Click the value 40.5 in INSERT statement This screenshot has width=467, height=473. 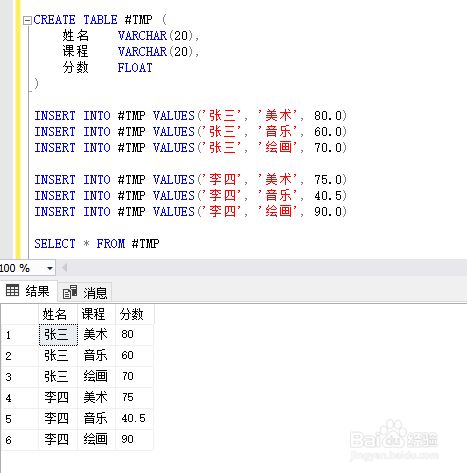tap(328, 196)
